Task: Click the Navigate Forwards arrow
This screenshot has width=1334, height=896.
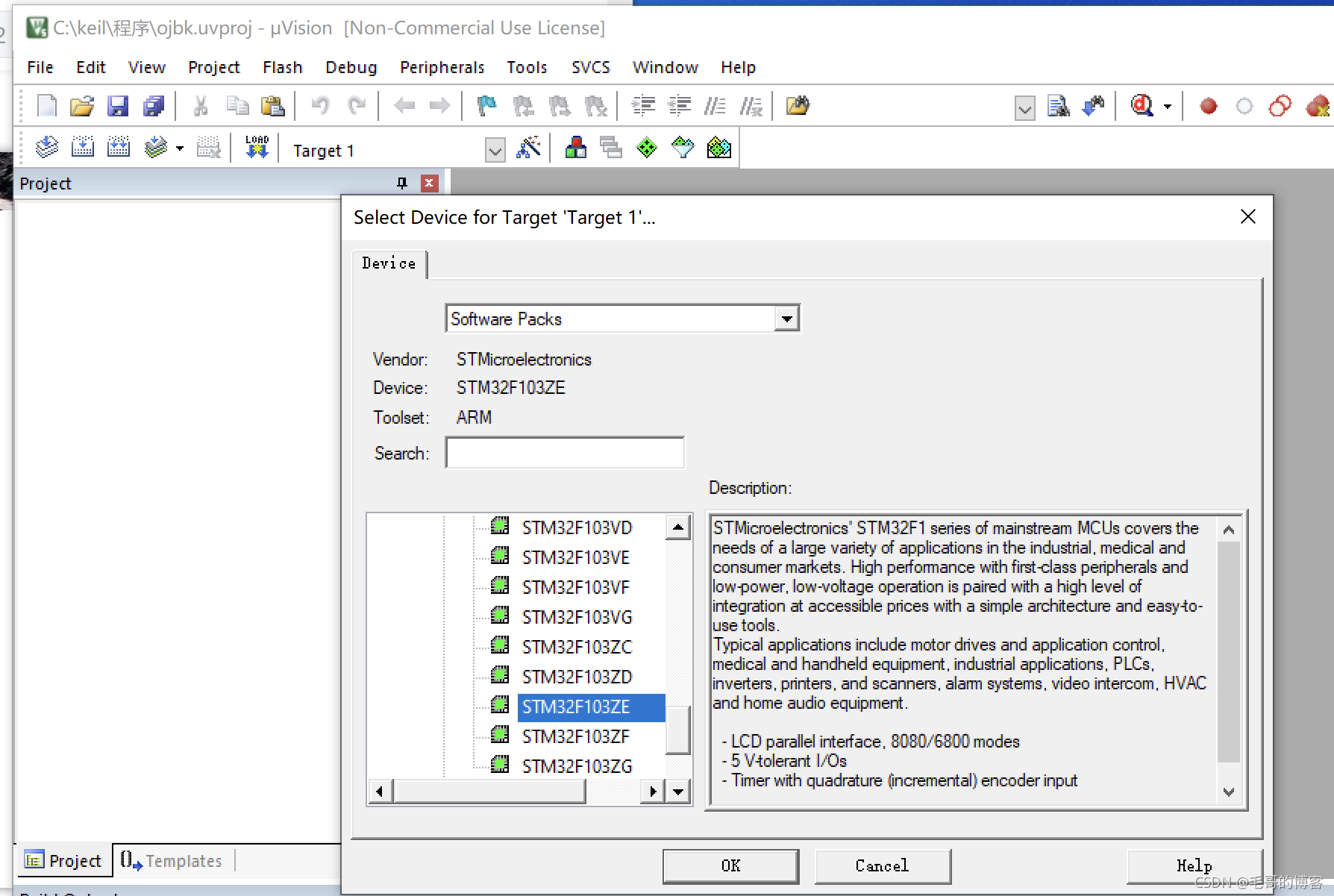Action: (440, 106)
